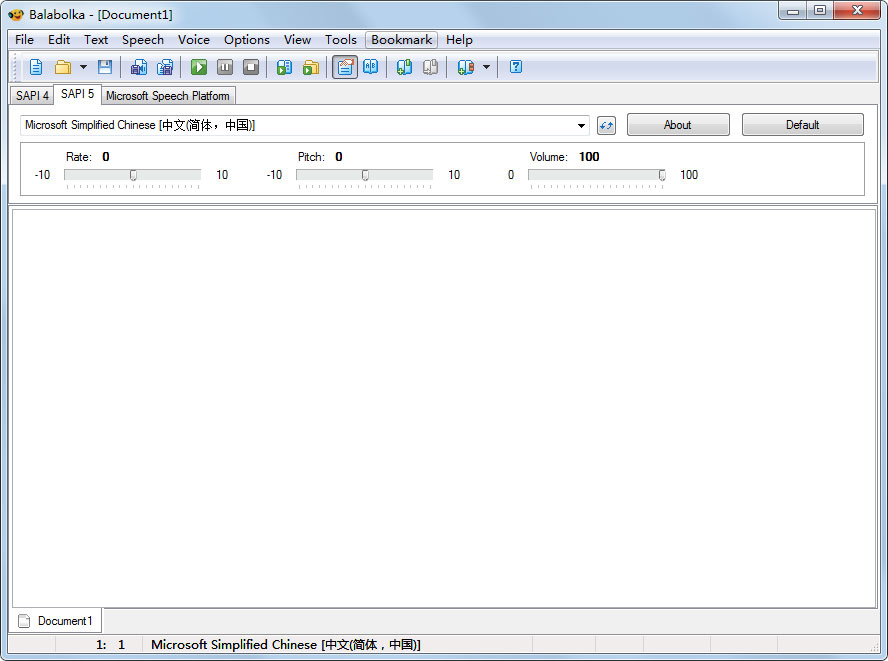The width and height of the screenshot is (888, 661).
Task: Insert a bookmark with the green-plus book icon
Action: tap(404, 67)
